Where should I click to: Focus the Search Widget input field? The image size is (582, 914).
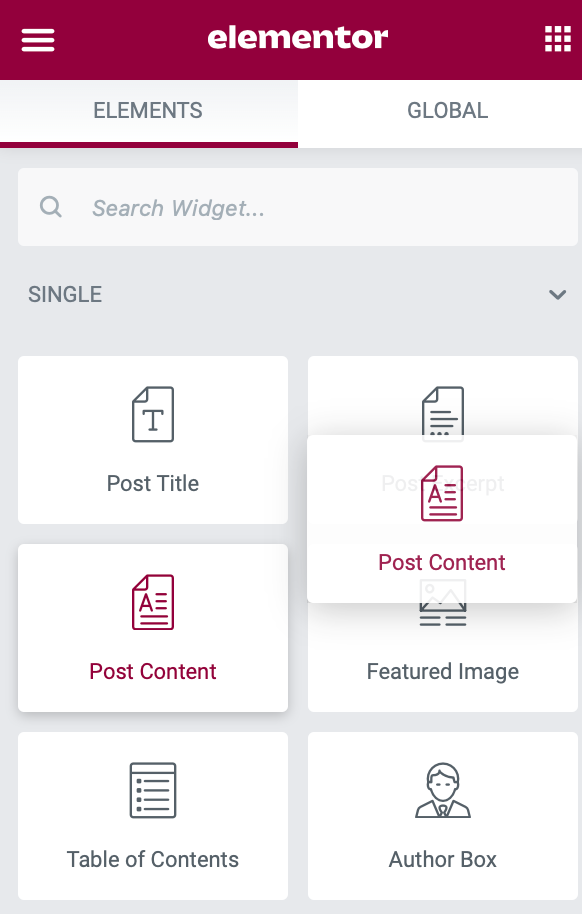point(298,207)
